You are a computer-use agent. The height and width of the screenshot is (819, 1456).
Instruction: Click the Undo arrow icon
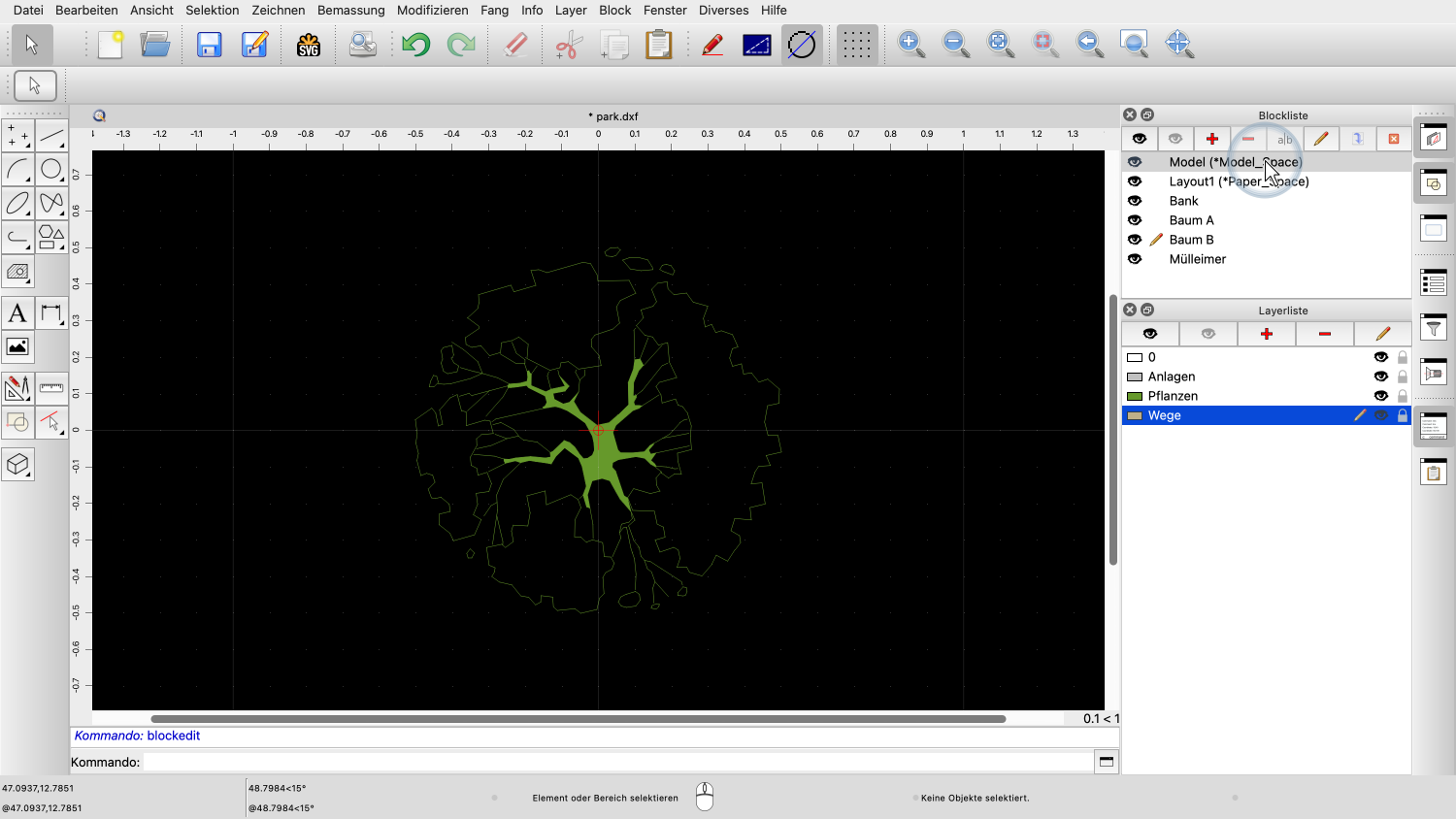(416, 45)
